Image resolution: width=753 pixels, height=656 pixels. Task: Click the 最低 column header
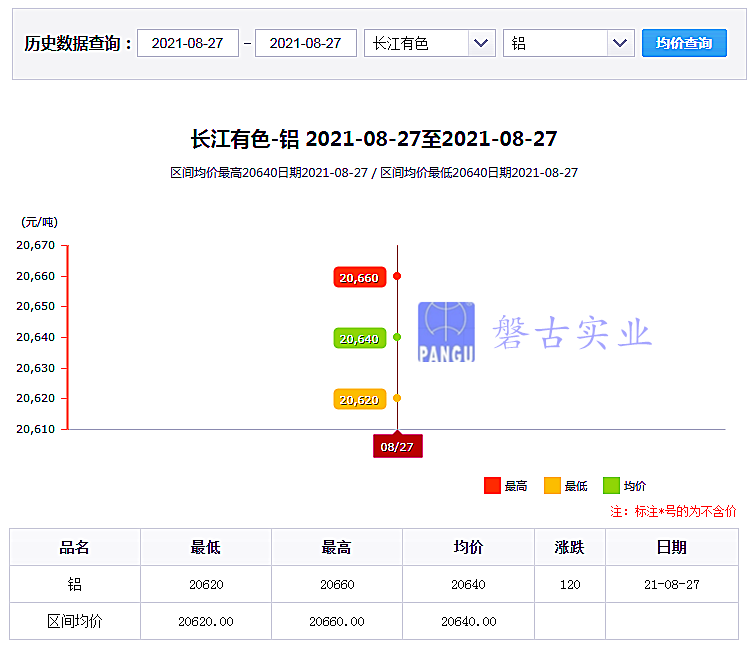(206, 547)
